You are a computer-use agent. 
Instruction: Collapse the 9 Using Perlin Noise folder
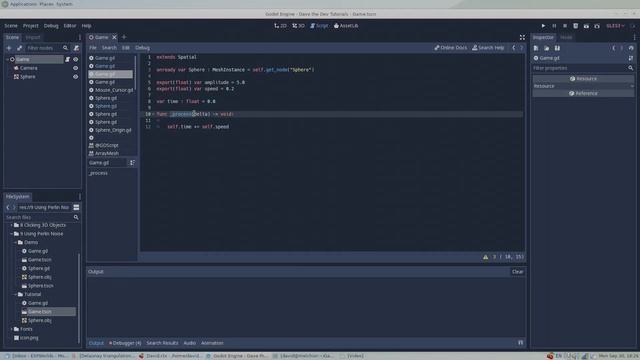[11, 234]
